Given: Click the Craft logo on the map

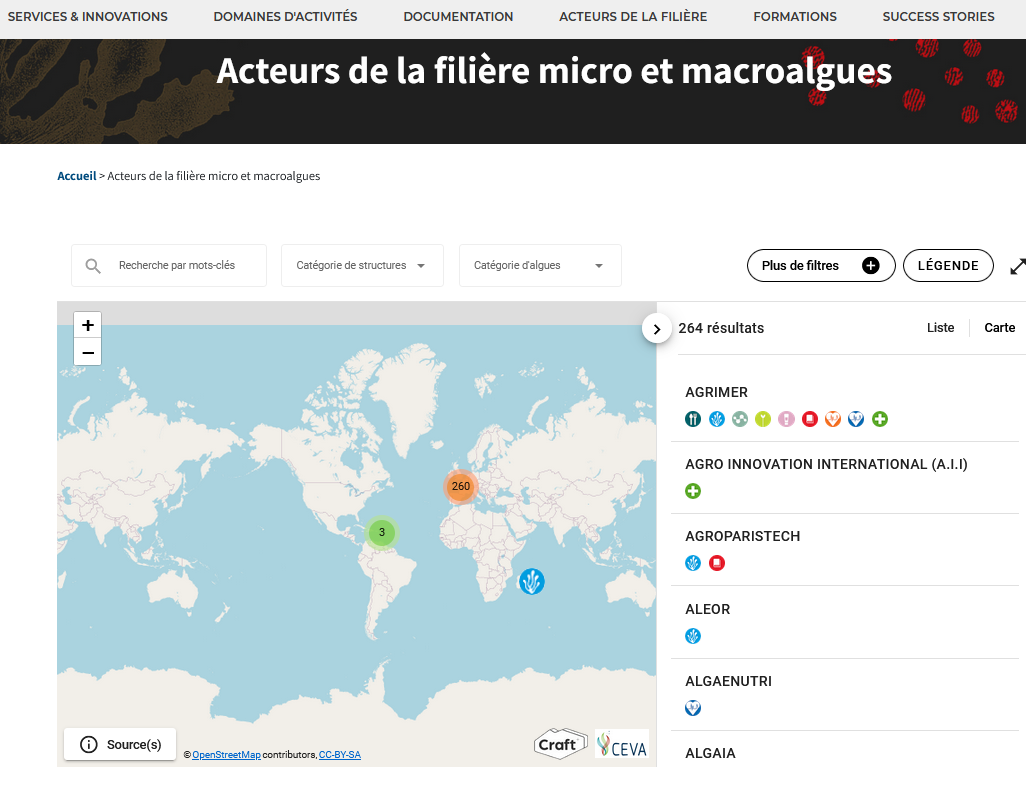Looking at the screenshot, I should 560,744.
